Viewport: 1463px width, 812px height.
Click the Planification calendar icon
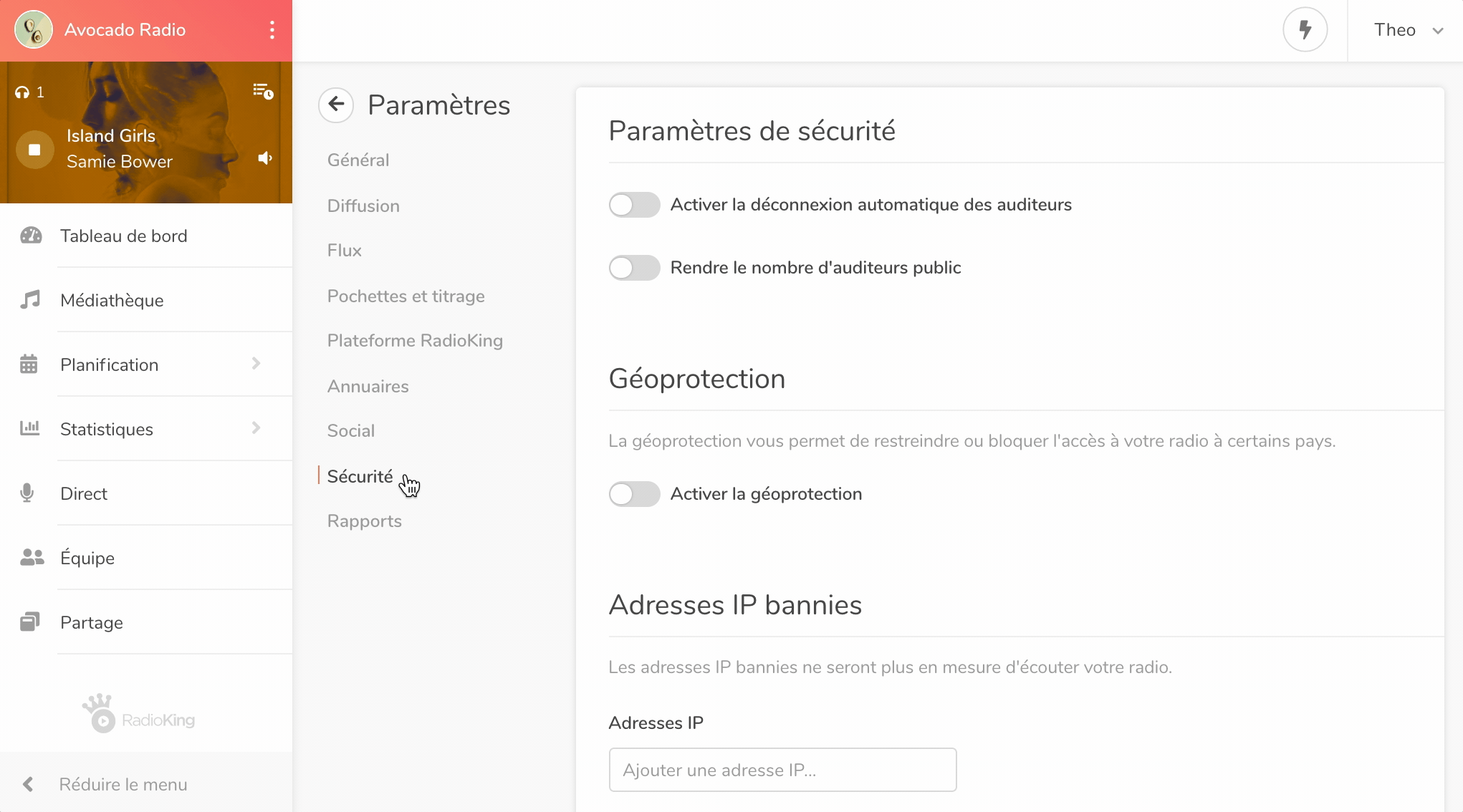[30, 364]
